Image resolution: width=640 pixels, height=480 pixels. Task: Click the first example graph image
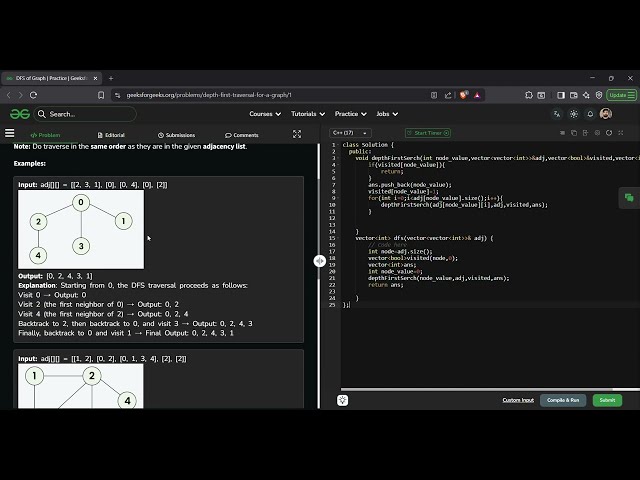[81, 229]
